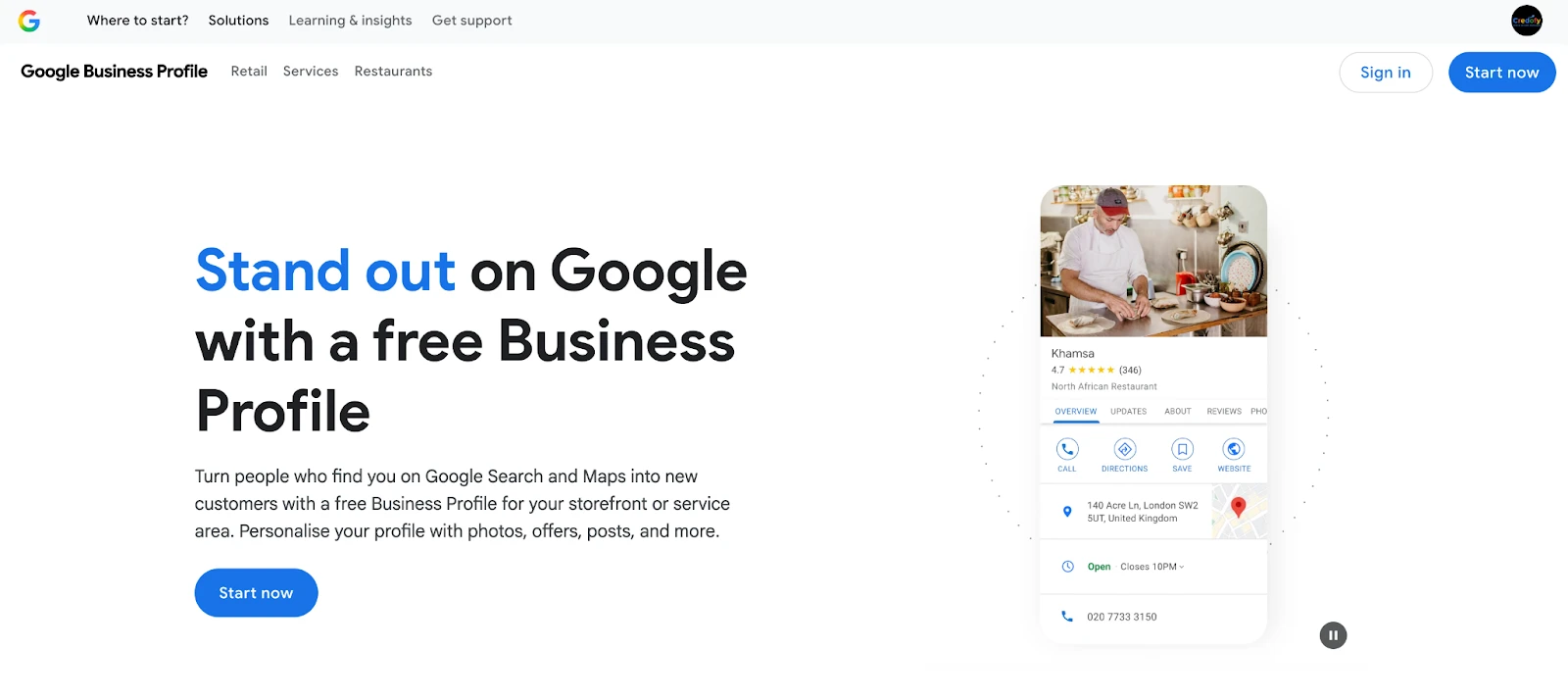This screenshot has width=1568, height=699.
Task: Select the Reviews tab in the card
Action: 1224,412
